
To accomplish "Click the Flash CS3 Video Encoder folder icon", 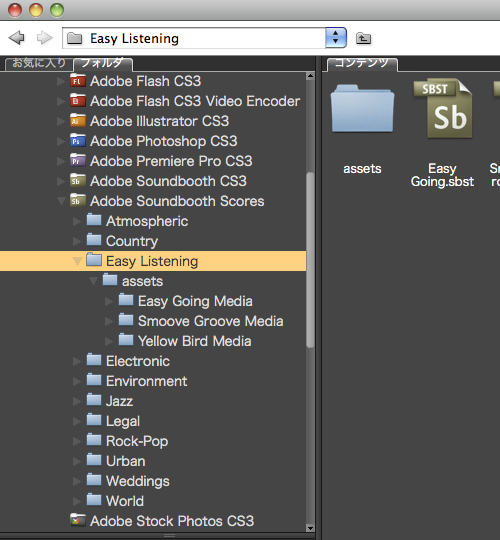I will point(77,101).
